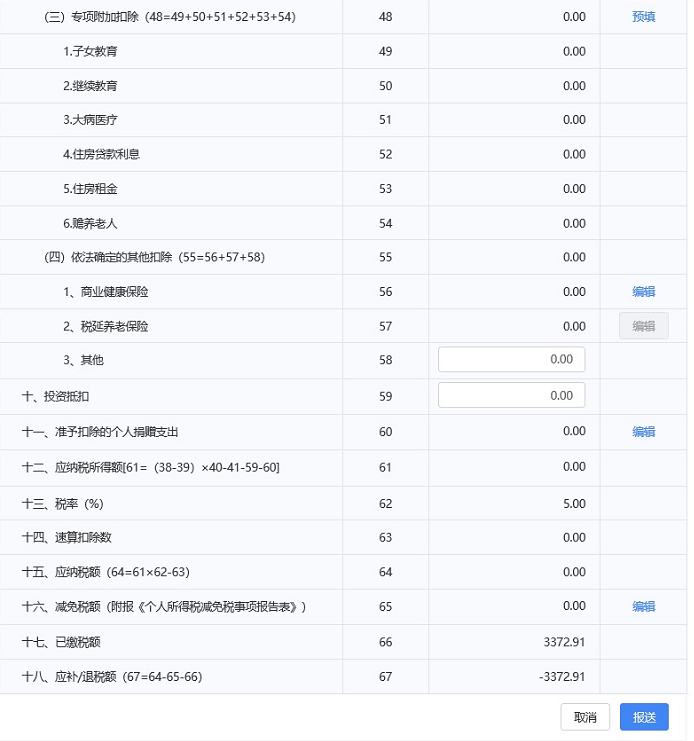Click the 其他 row 58 input field
694x741 pixels.
click(x=512, y=360)
